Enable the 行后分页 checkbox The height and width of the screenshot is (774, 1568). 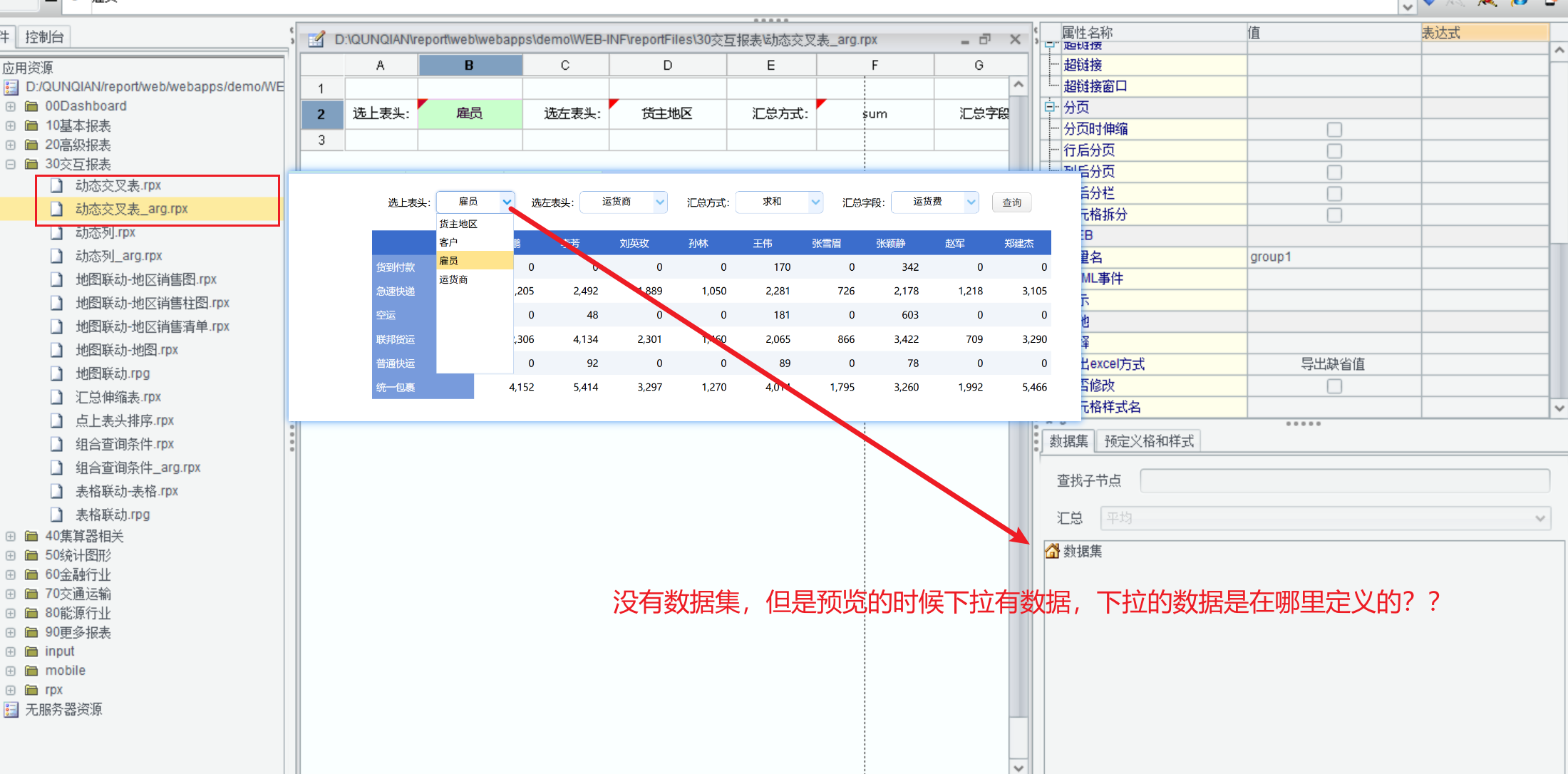pyautogui.click(x=1334, y=151)
